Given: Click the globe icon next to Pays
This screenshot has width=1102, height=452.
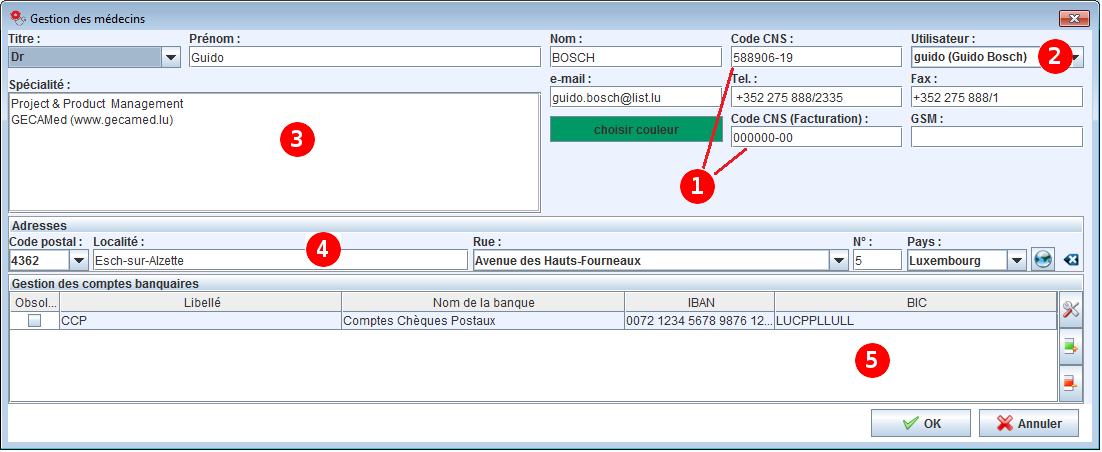Looking at the screenshot, I should (1043, 260).
